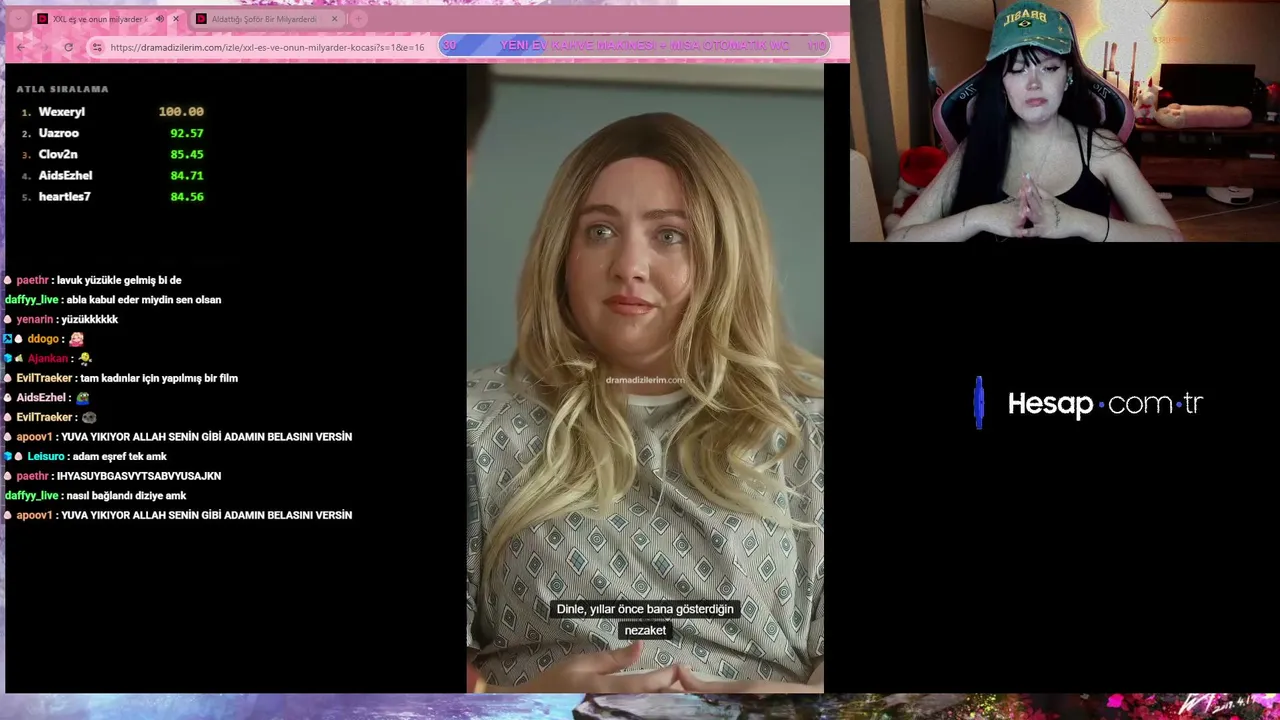
Task: Click the pink badge beside yenarin
Action: click(8, 319)
